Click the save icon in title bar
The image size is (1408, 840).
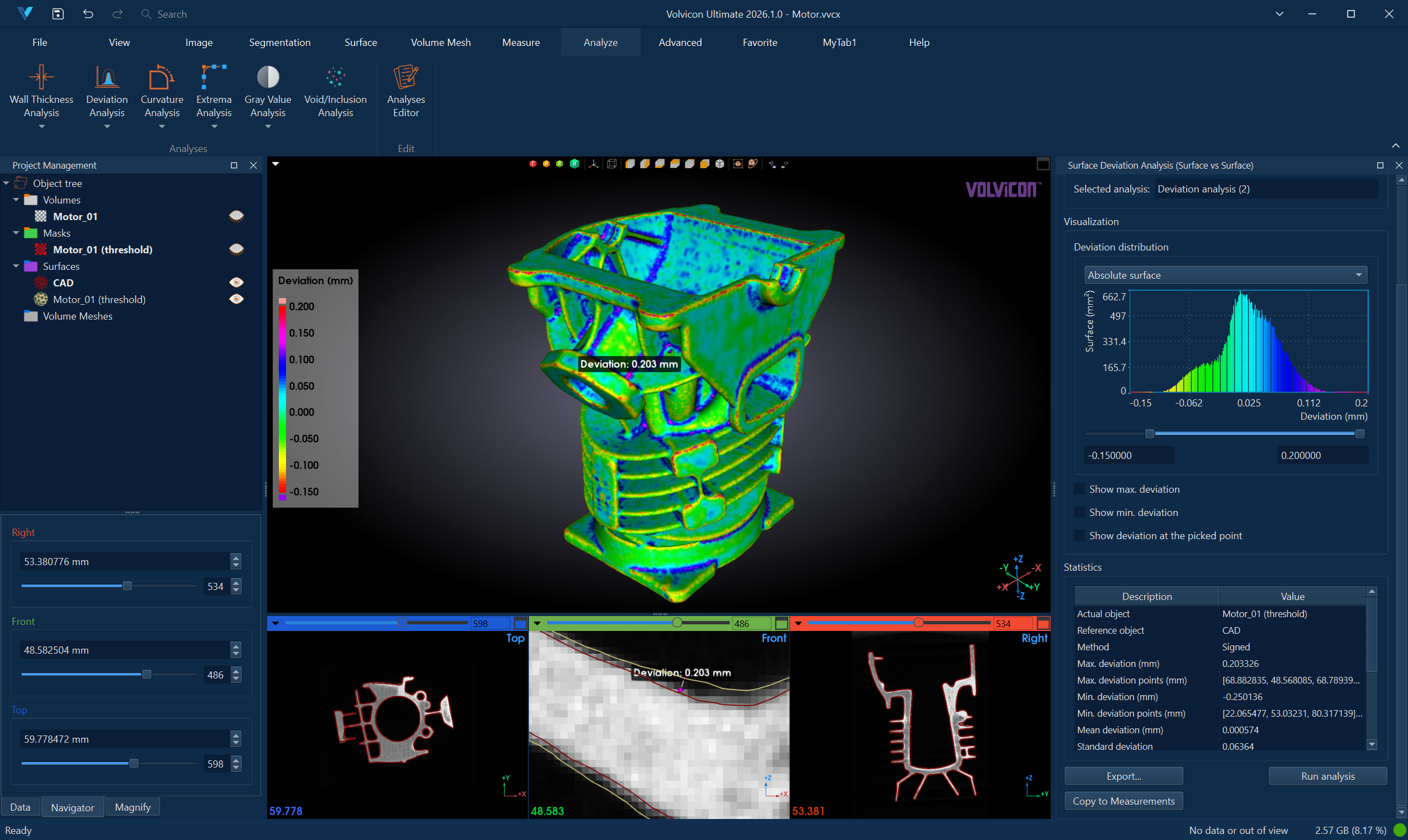coord(58,14)
